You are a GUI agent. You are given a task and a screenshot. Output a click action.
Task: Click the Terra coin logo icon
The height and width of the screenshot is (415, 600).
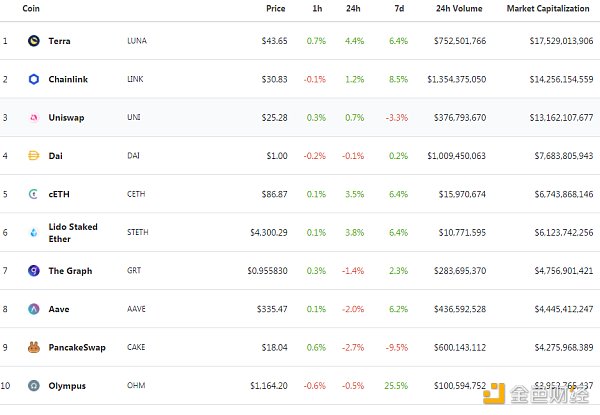33,41
